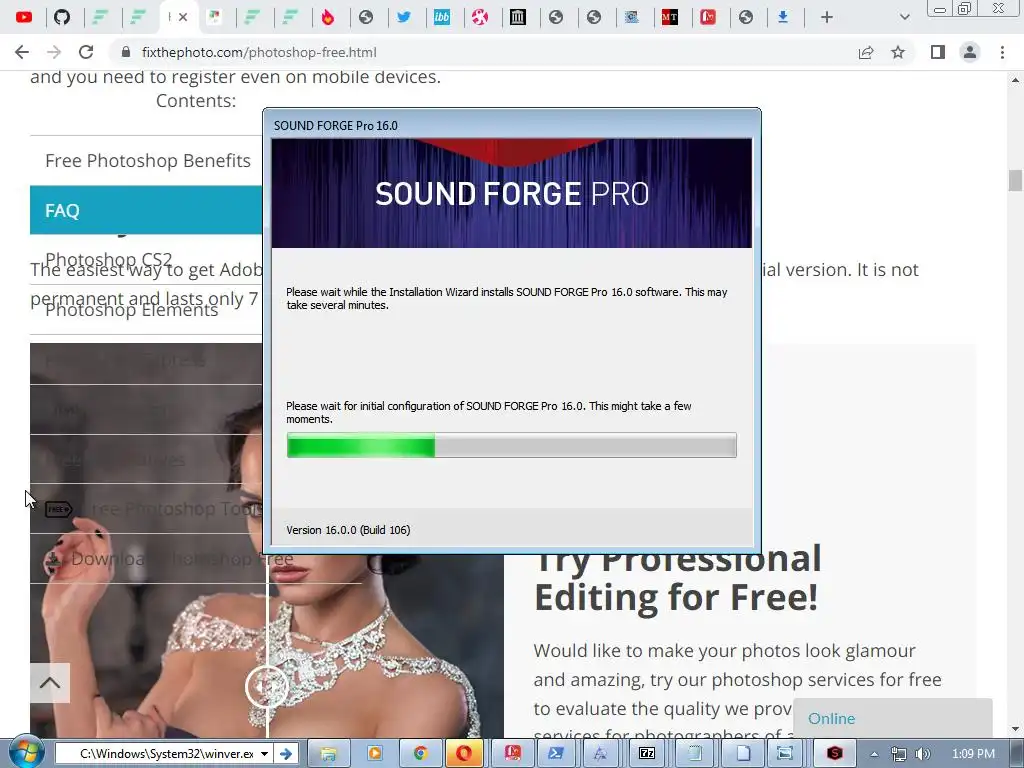Open the volume tray icon
The image size is (1024, 768).
923,754
